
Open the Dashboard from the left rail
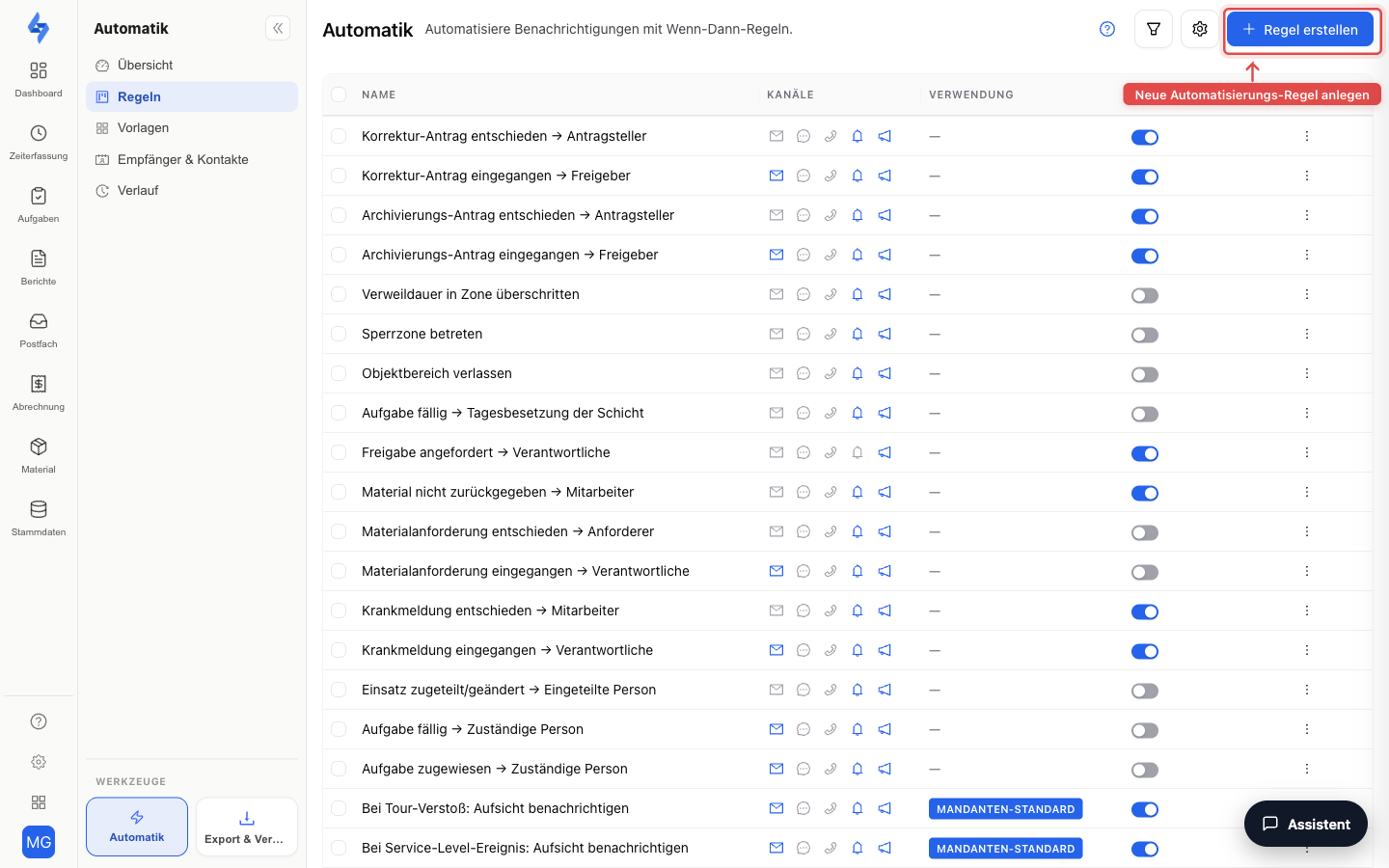pyautogui.click(x=39, y=79)
